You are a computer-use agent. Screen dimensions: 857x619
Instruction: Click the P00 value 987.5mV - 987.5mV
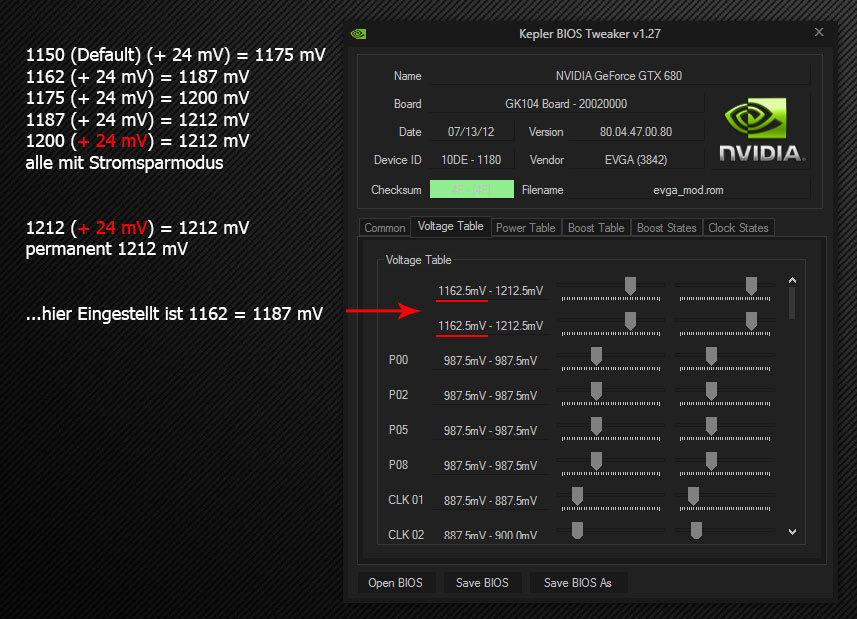(x=490, y=361)
